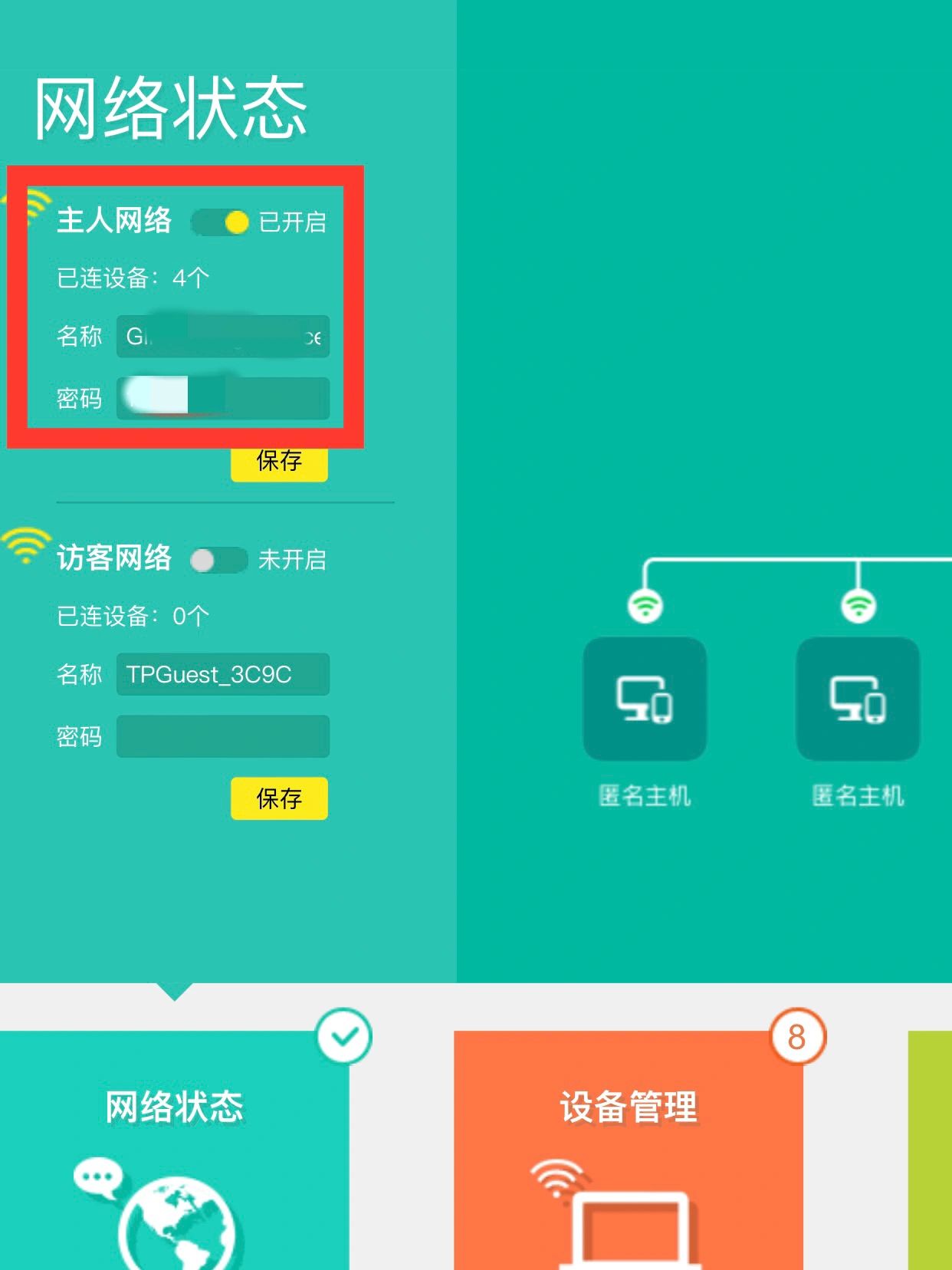Enable the 访客网络 toggle switch
Image resolution: width=952 pixels, height=1270 pixels.
click(x=219, y=560)
